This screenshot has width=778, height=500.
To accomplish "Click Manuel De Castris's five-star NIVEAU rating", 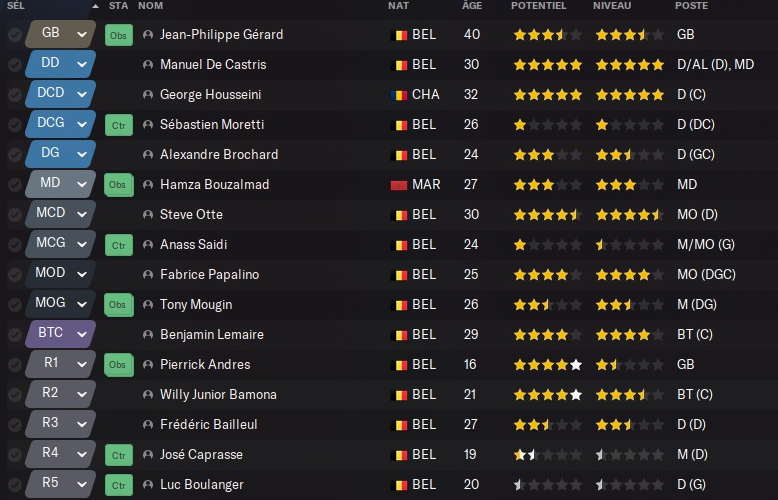I will pyautogui.click(x=629, y=65).
